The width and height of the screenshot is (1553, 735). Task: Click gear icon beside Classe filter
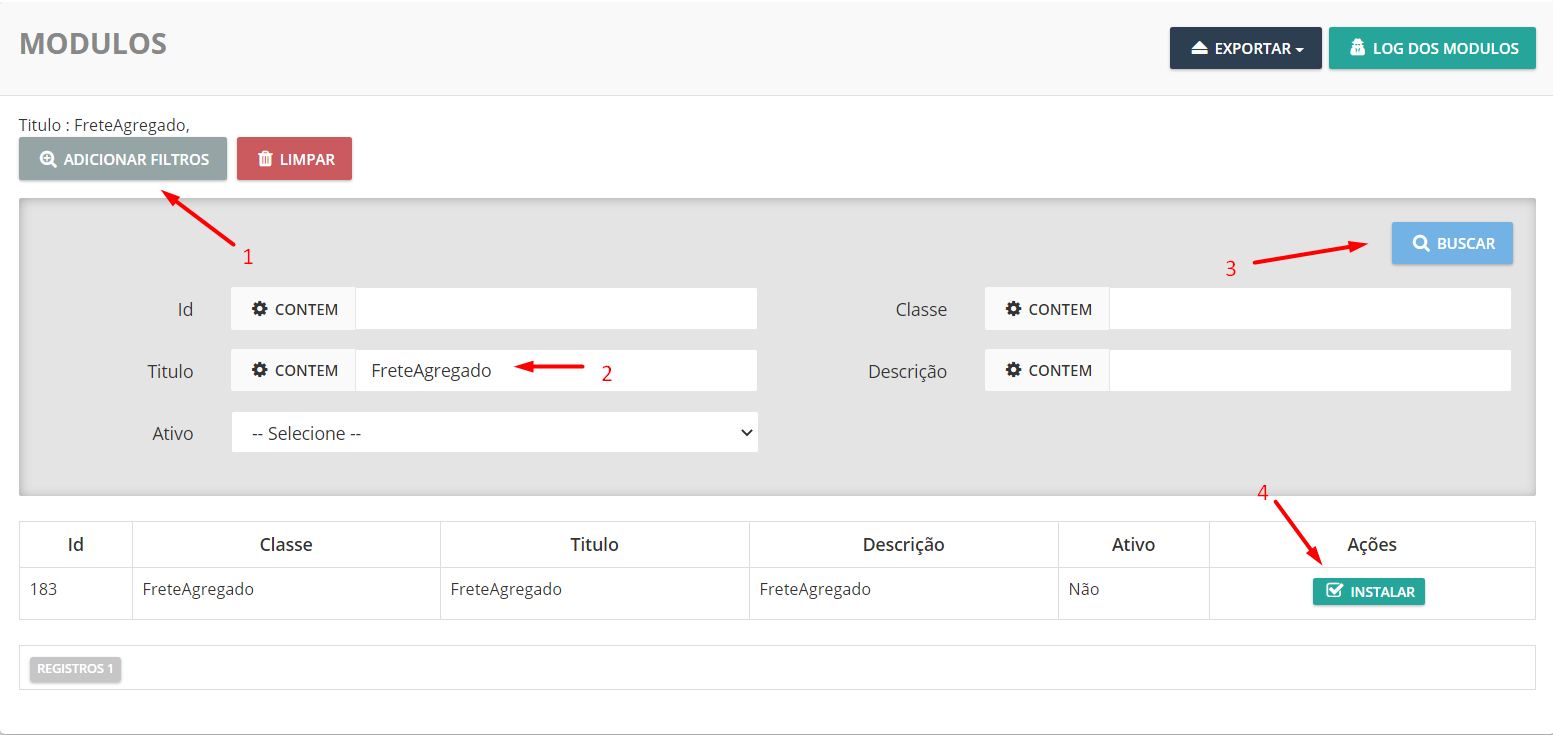pos(1013,309)
